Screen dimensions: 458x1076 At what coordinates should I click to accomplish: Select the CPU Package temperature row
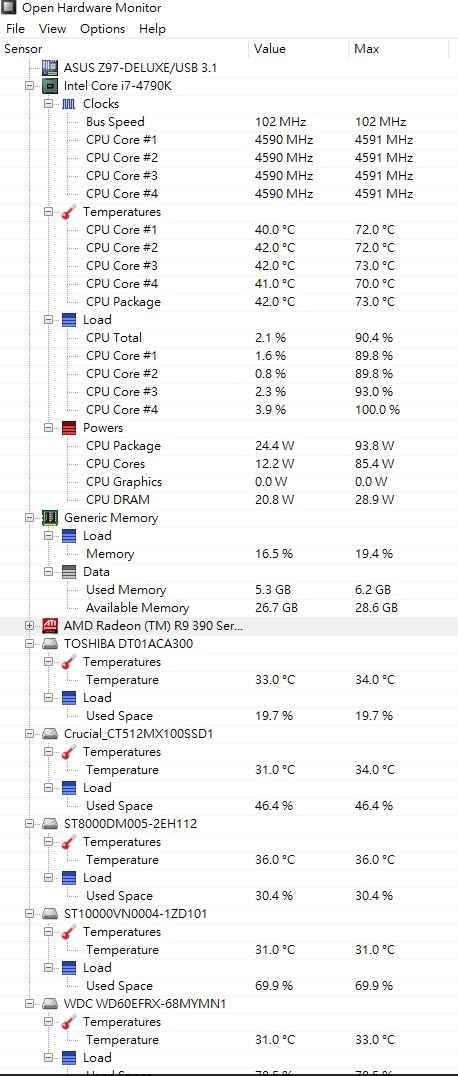point(229,301)
